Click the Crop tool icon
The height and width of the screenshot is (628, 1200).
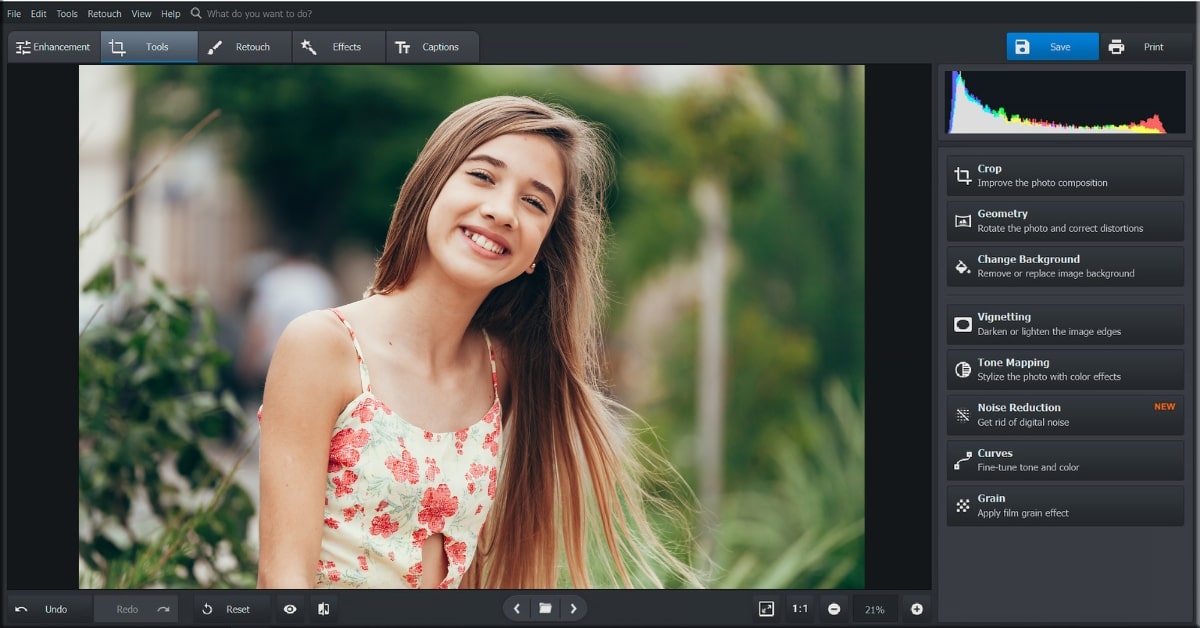(x=962, y=176)
